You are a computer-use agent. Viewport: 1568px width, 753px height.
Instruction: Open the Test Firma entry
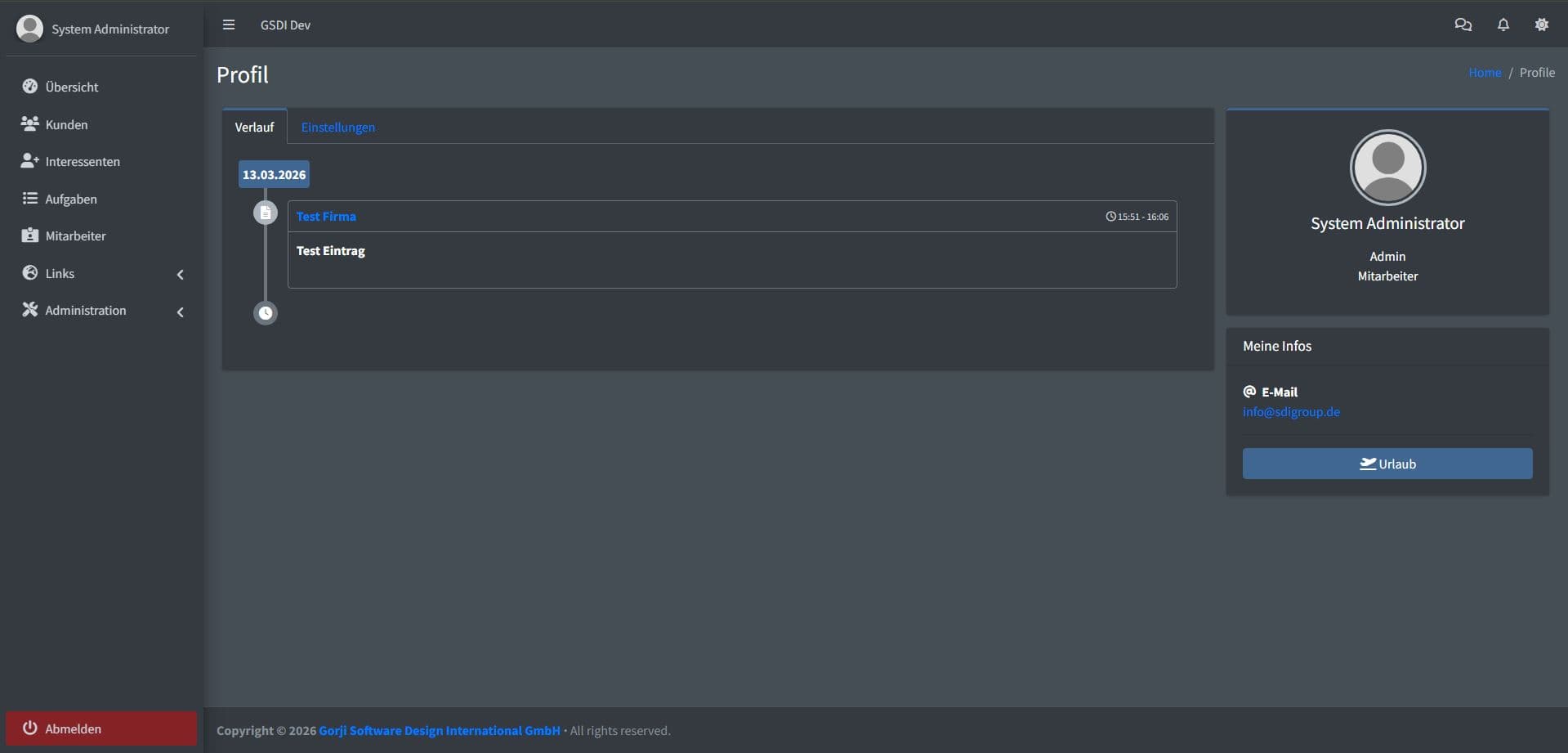[325, 216]
